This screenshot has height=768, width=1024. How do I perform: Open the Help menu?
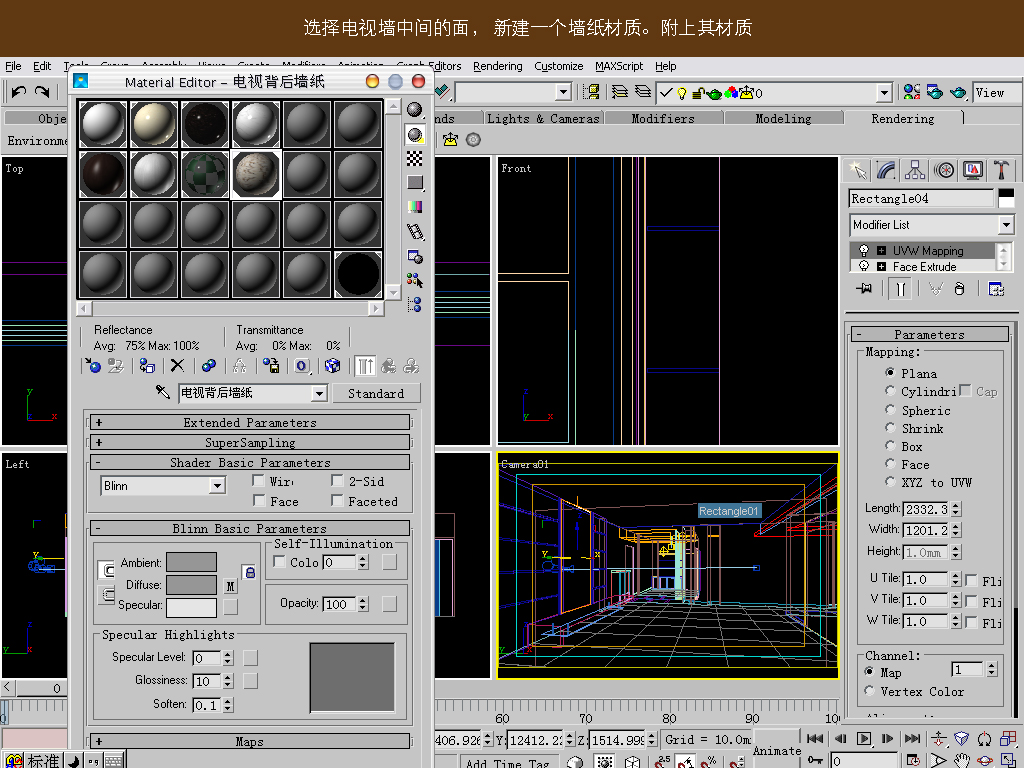[x=665, y=66]
